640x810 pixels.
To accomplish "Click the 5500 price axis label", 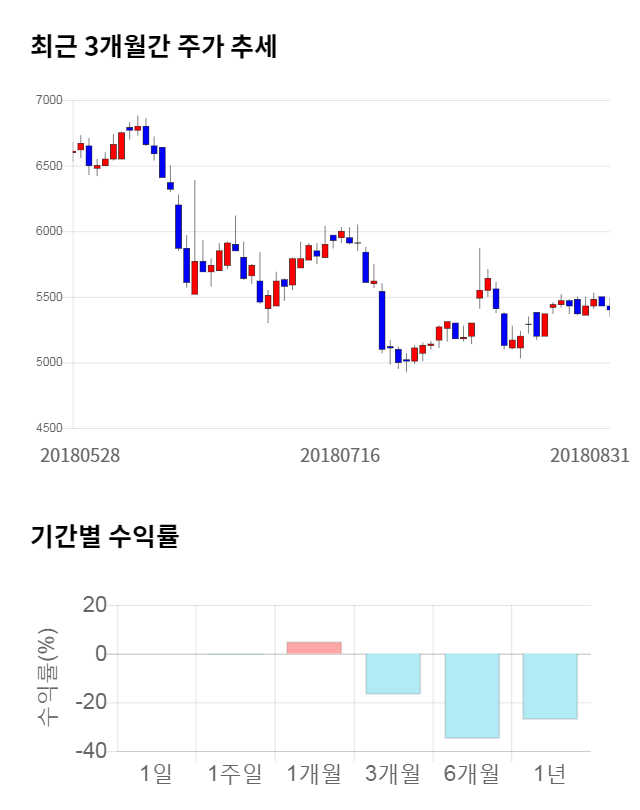I will click(x=48, y=297).
